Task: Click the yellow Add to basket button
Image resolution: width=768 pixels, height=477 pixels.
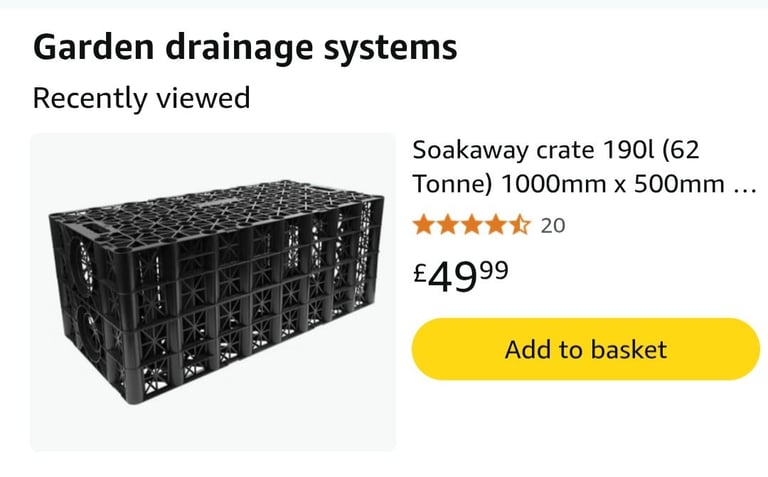Action: point(586,349)
